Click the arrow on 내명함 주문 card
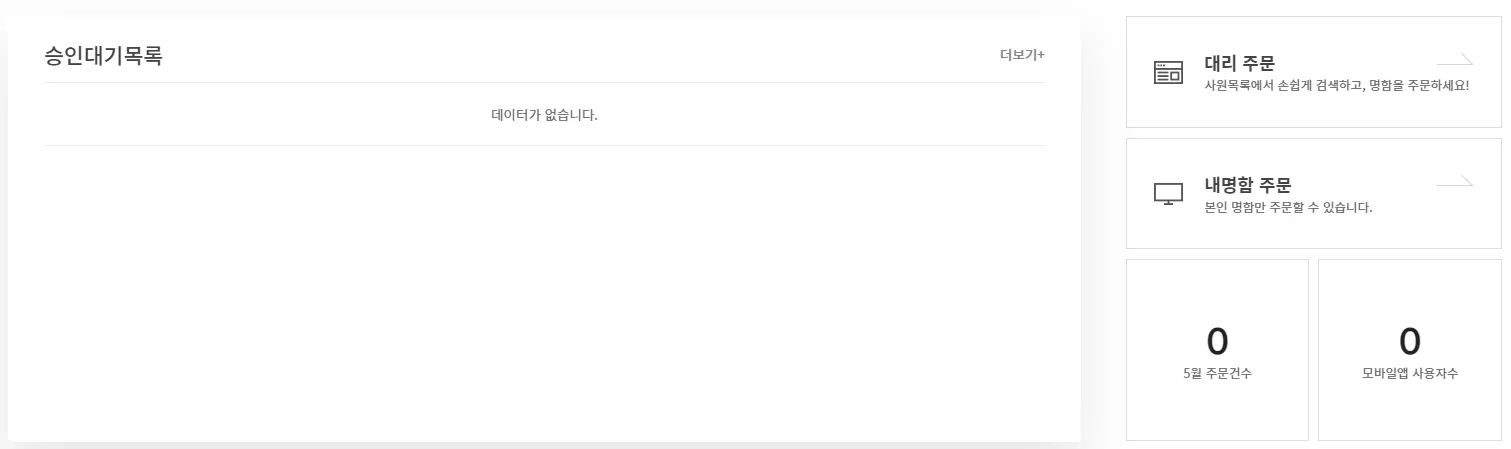The width and height of the screenshot is (1511, 449). point(1455,181)
